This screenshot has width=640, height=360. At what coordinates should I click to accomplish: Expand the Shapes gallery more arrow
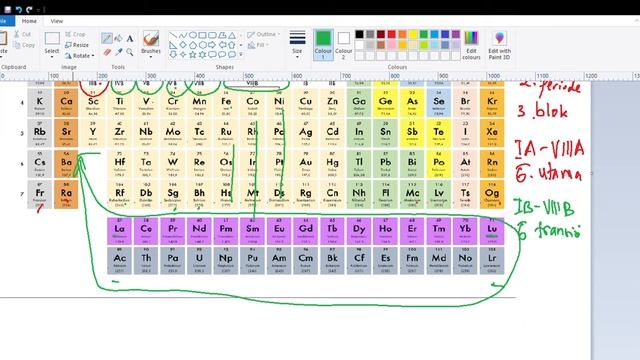241,54
